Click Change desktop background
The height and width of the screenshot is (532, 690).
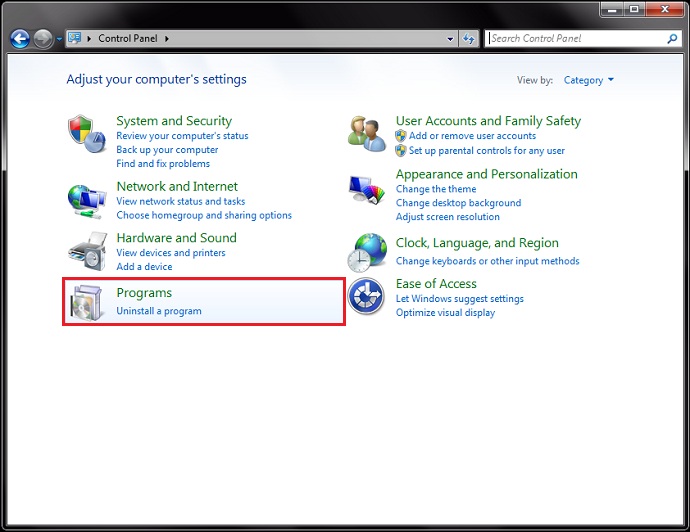point(458,203)
